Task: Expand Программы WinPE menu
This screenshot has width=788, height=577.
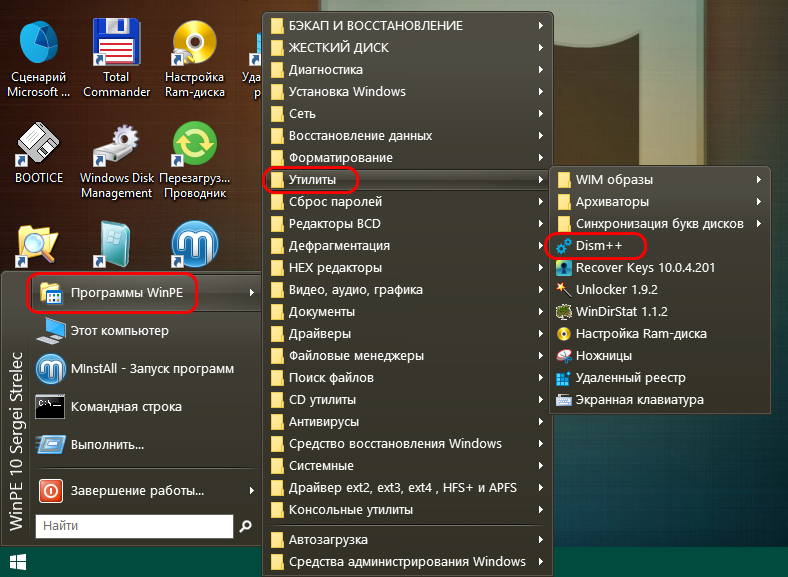Action: click(x=146, y=293)
